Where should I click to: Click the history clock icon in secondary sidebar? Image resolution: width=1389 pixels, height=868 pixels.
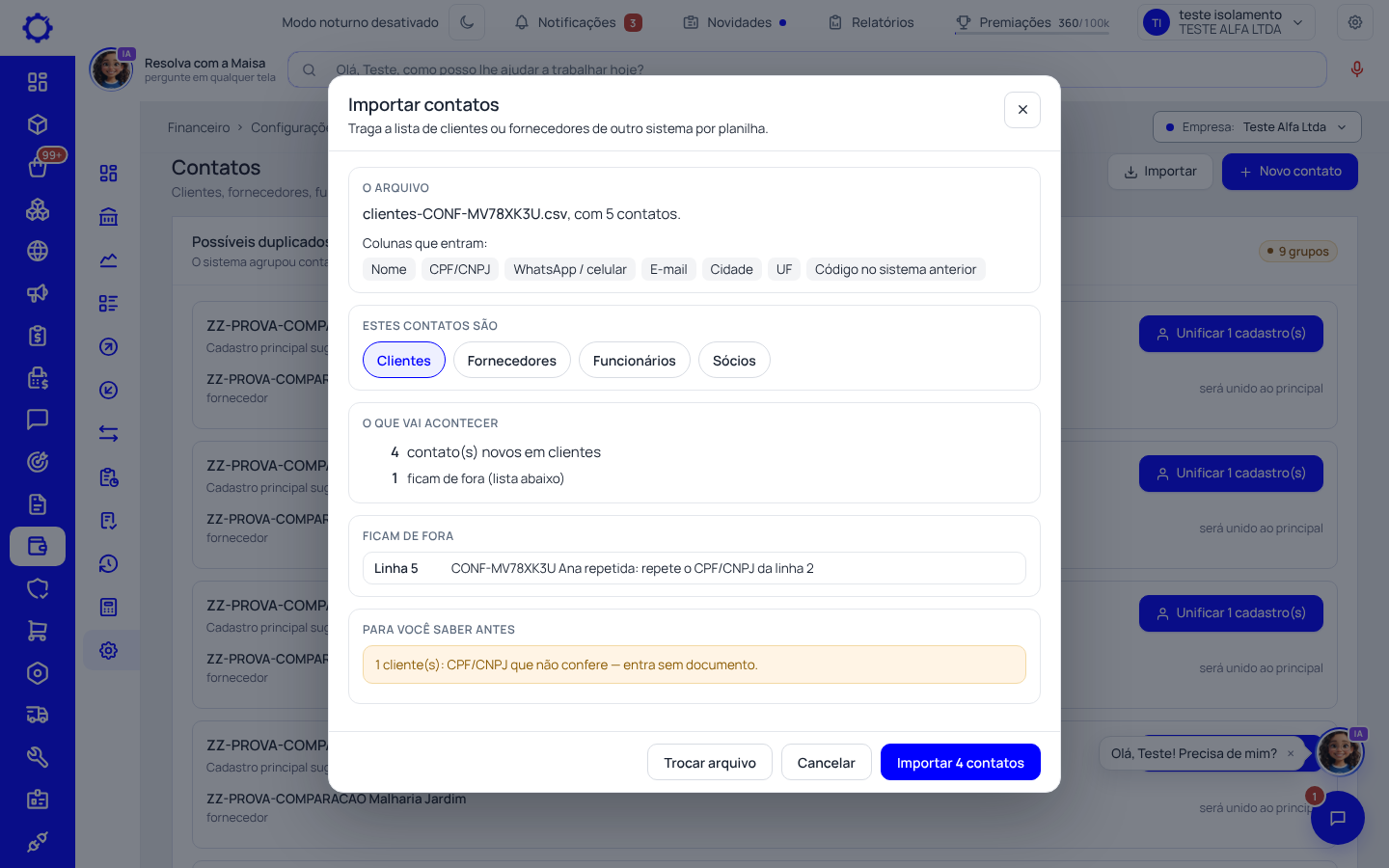(x=109, y=564)
